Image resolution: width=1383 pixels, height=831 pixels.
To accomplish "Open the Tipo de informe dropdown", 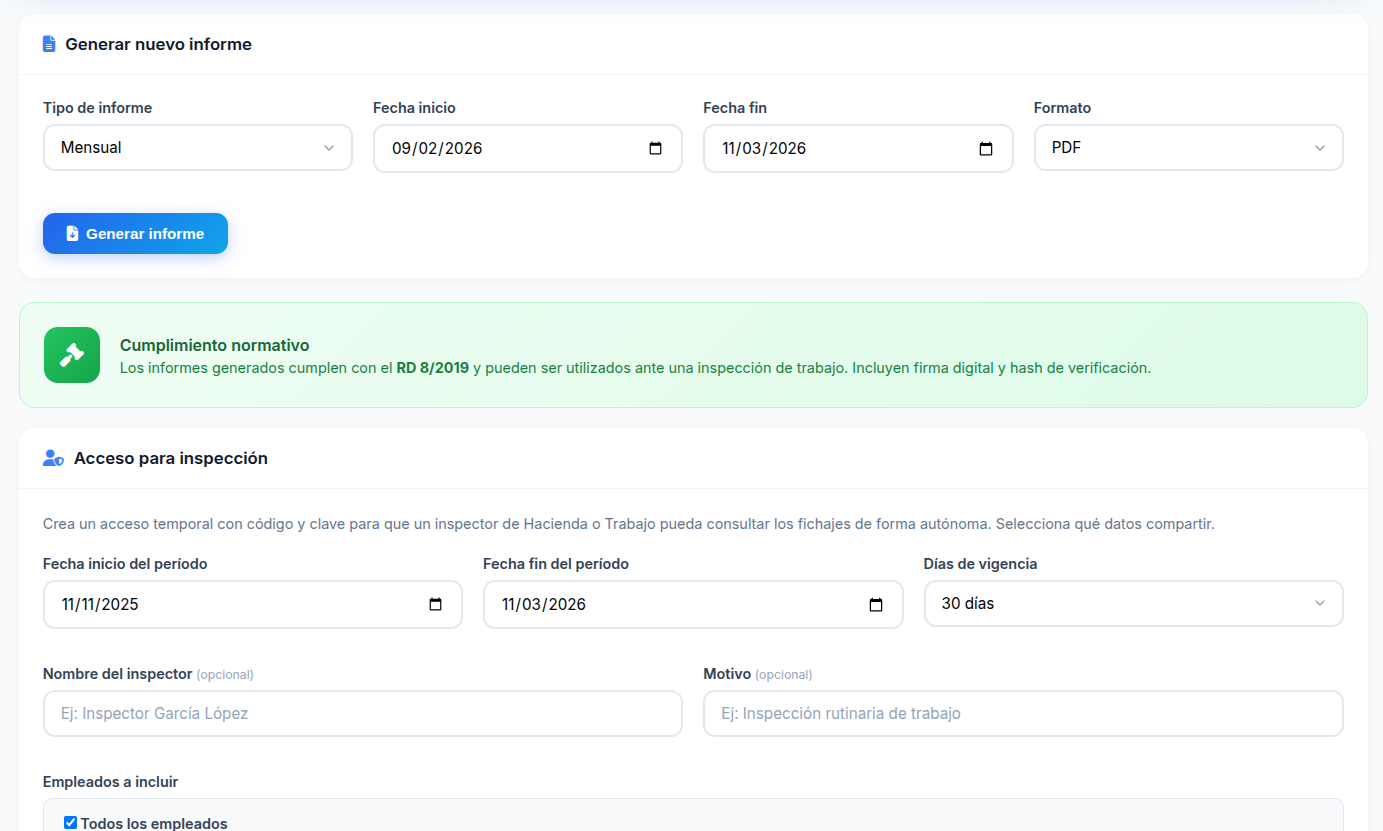I will tap(197, 148).
